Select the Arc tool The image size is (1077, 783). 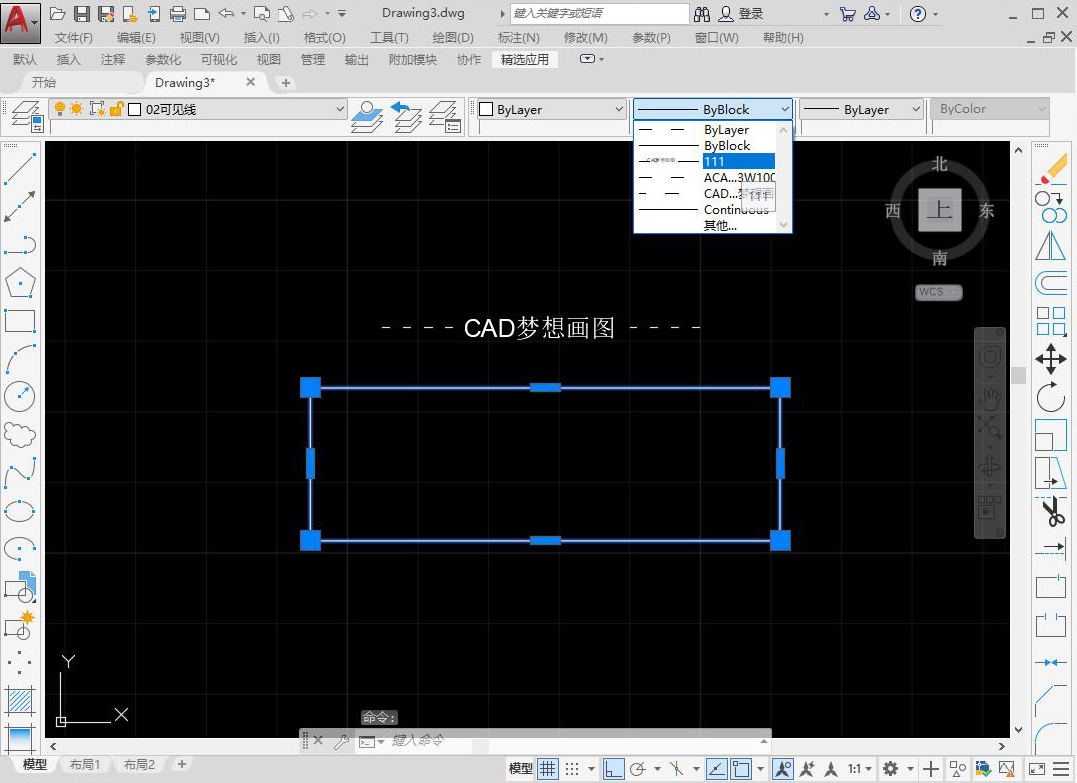tap(20, 359)
